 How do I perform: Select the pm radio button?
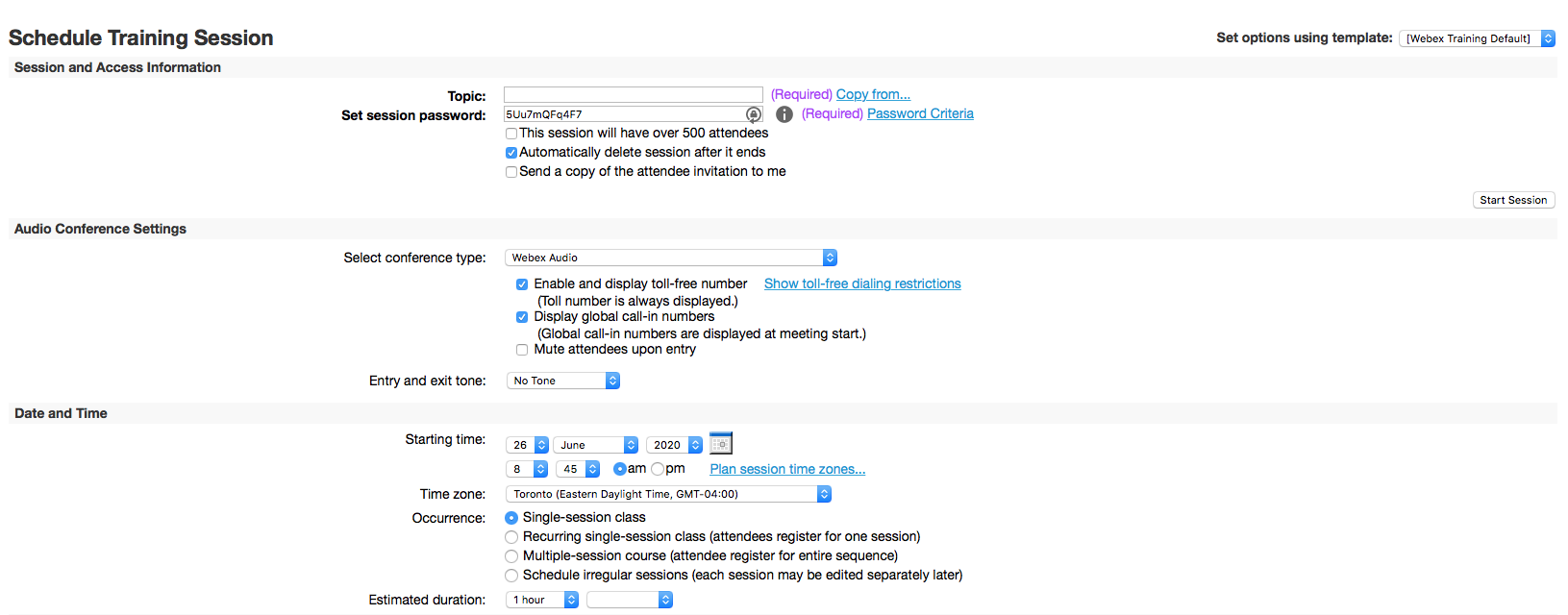click(x=658, y=469)
